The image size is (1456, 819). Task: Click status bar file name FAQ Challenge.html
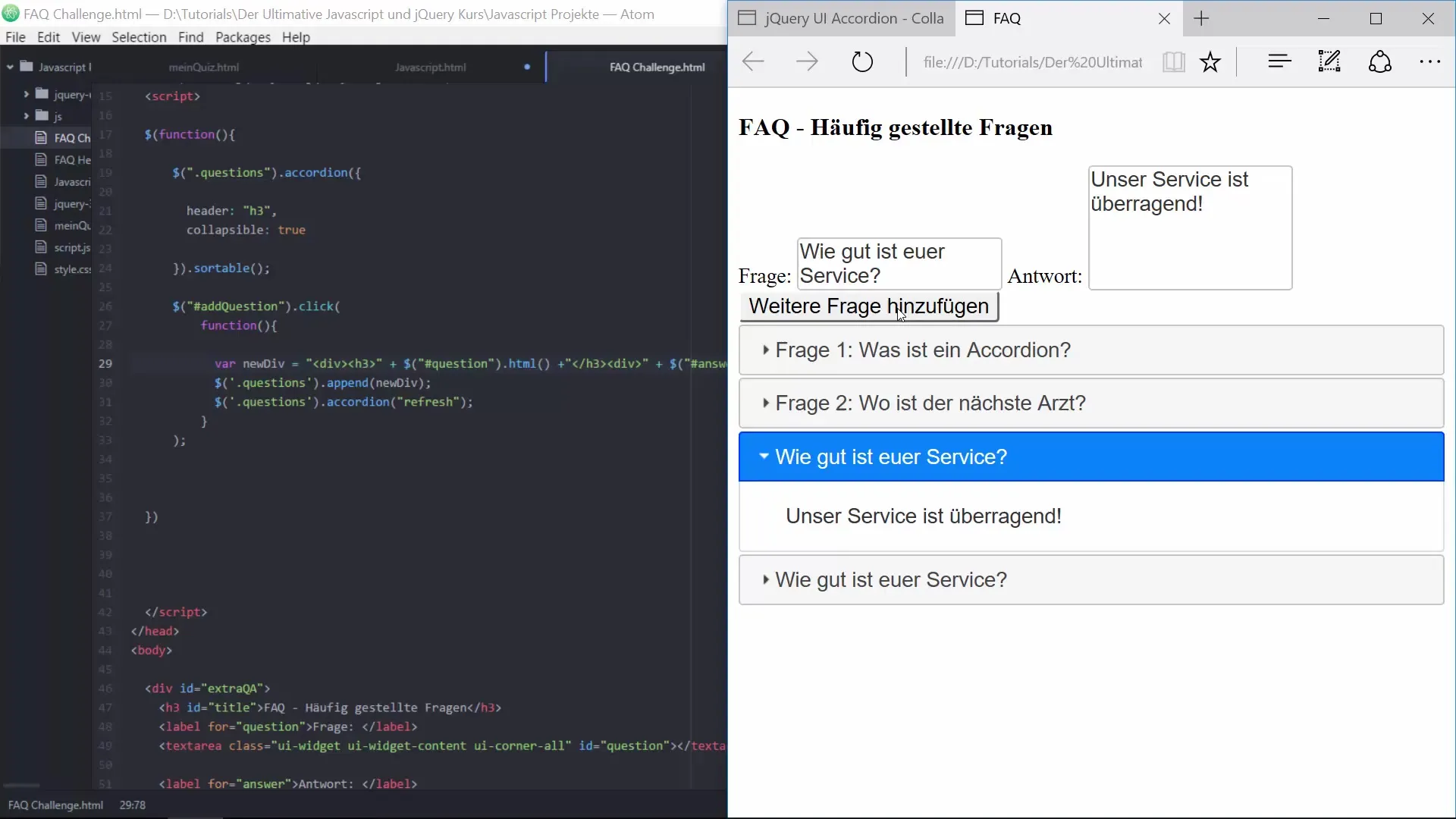55,805
